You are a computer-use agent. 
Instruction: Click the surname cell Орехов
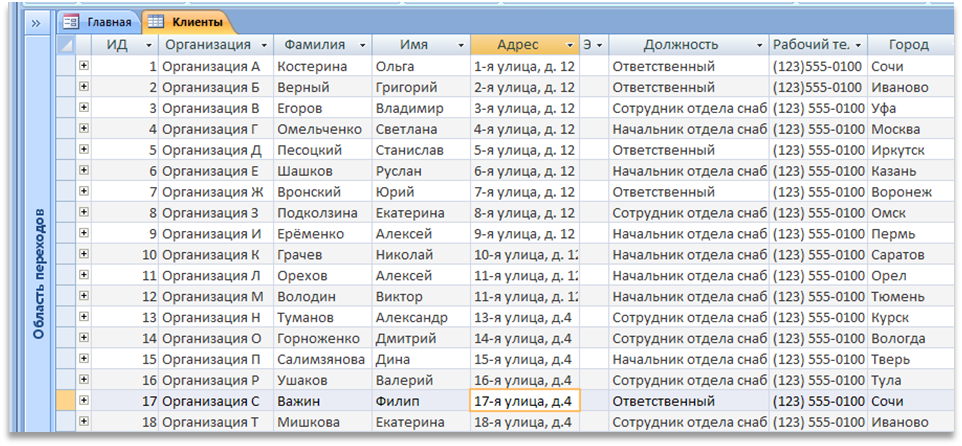coord(323,275)
